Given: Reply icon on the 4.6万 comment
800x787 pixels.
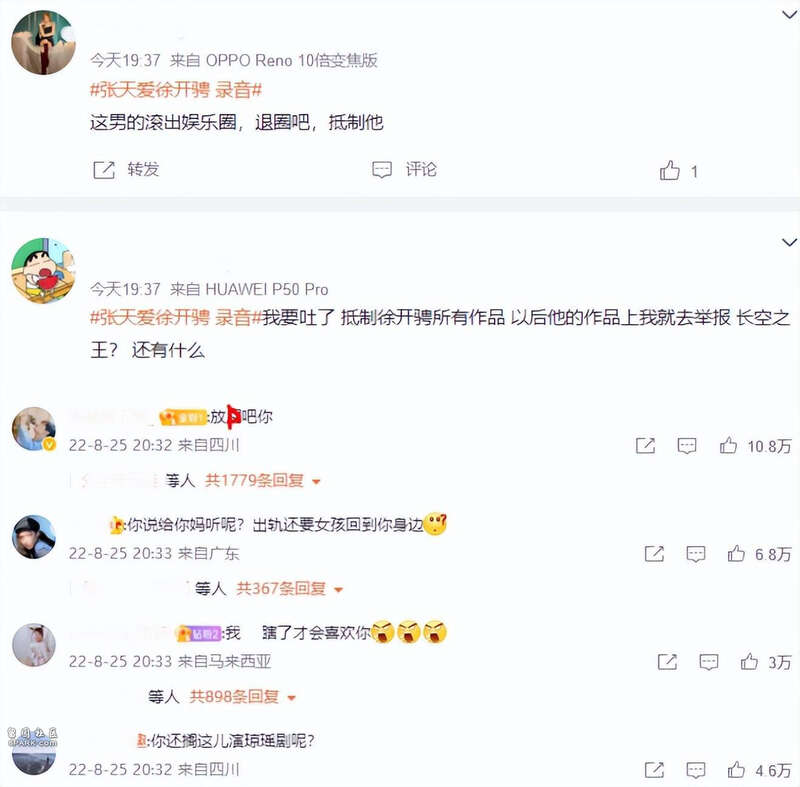Looking at the screenshot, I should tap(696, 770).
